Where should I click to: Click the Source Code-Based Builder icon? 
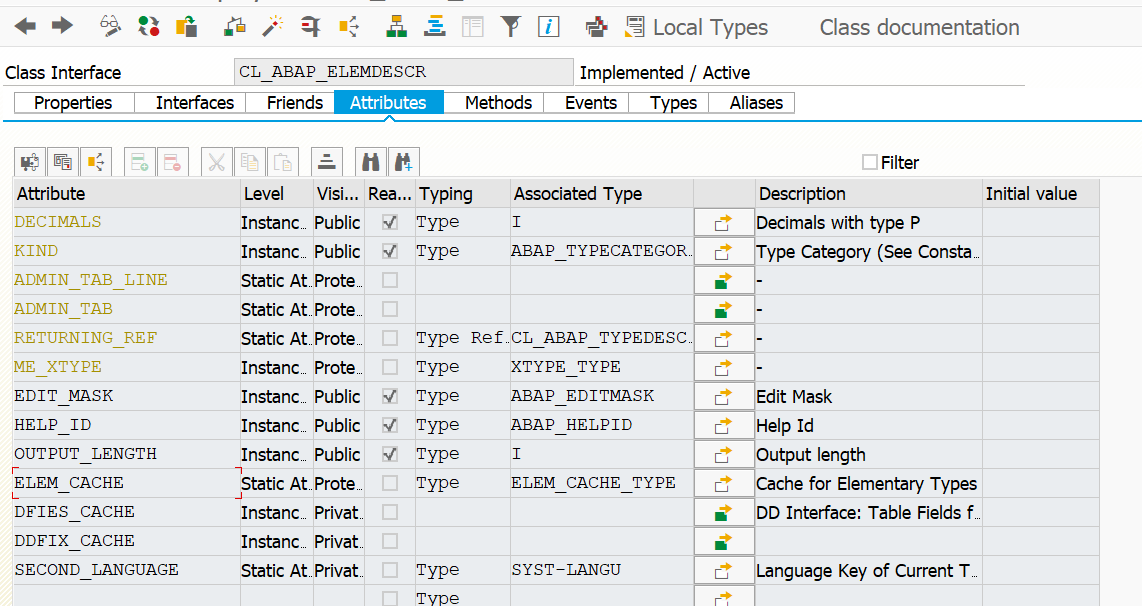(x=596, y=27)
